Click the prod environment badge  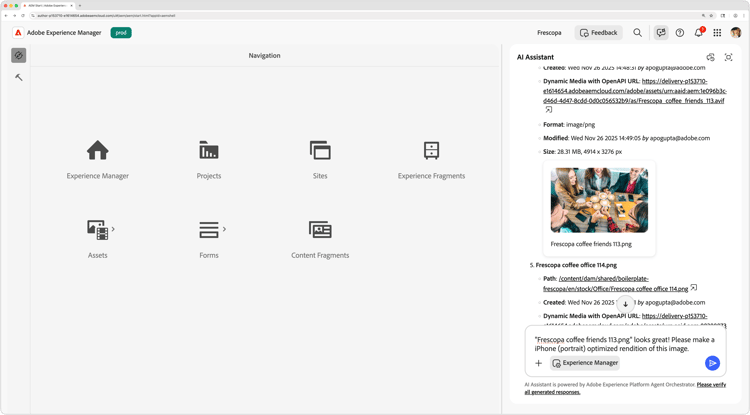click(121, 33)
